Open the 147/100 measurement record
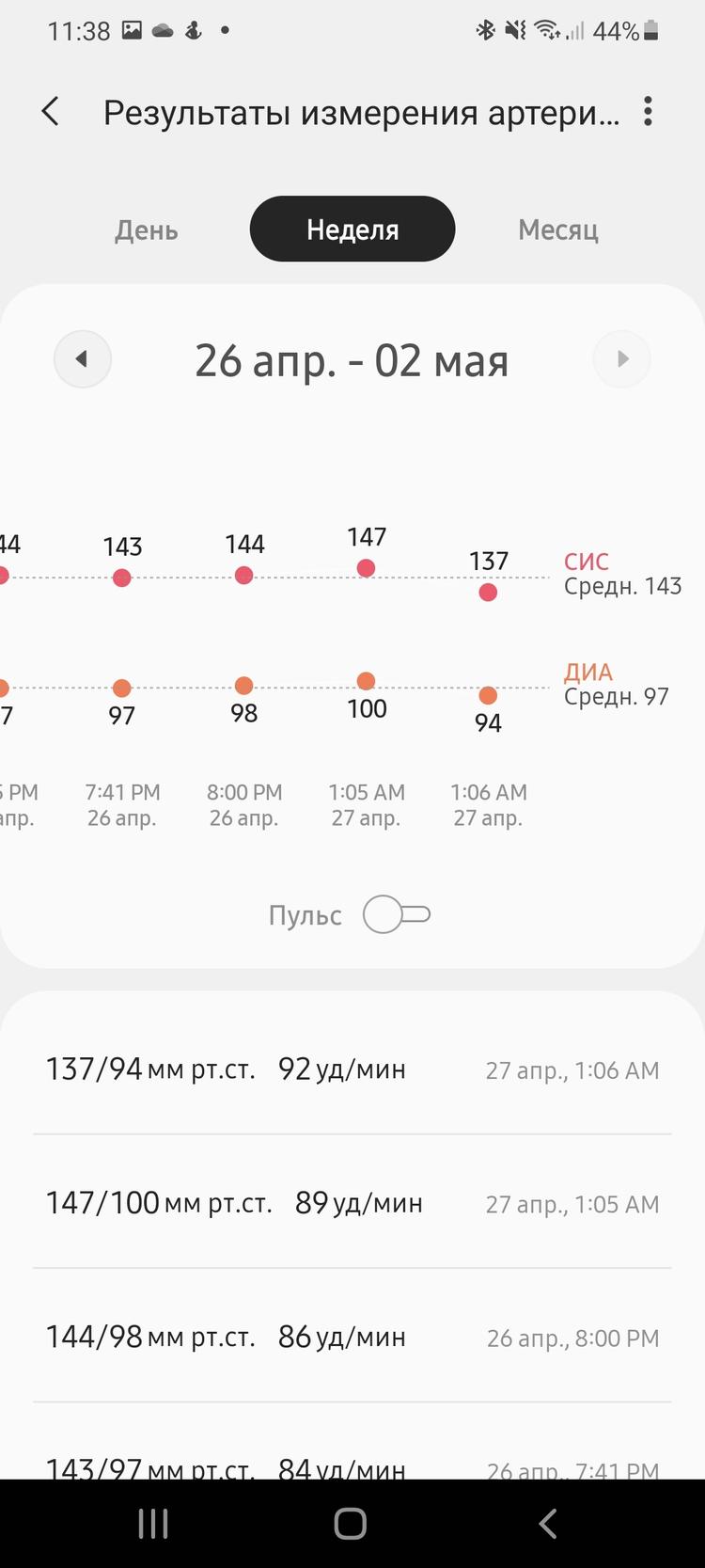 [352, 1203]
